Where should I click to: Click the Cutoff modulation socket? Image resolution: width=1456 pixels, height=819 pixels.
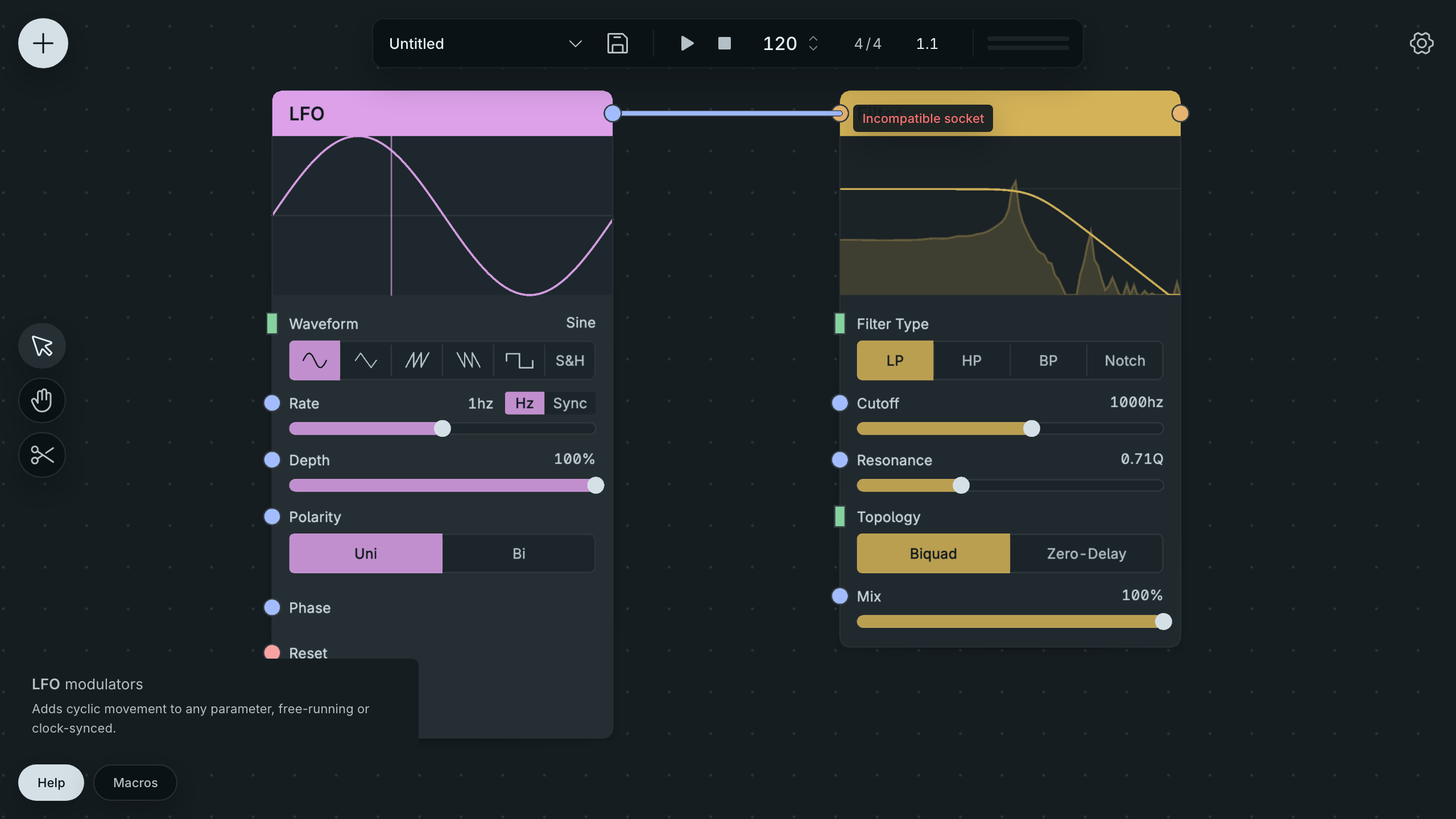(839, 403)
